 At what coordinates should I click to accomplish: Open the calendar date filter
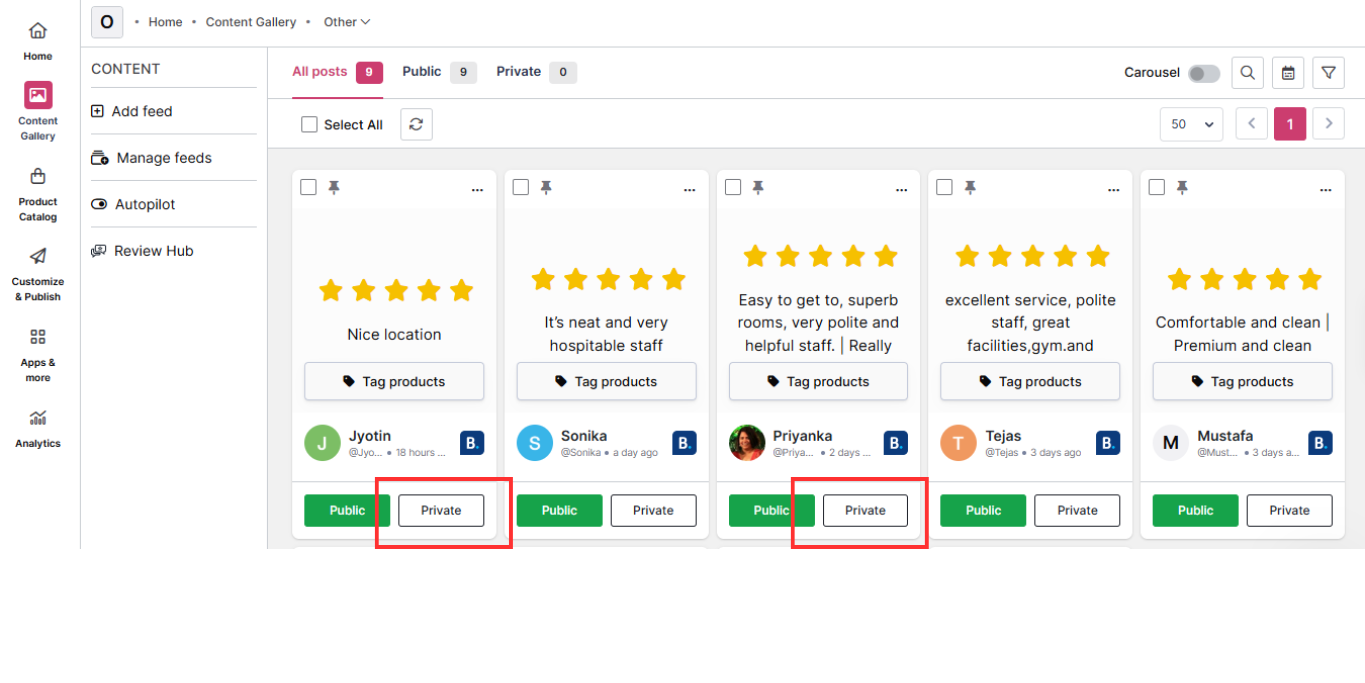(x=1288, y=72)
